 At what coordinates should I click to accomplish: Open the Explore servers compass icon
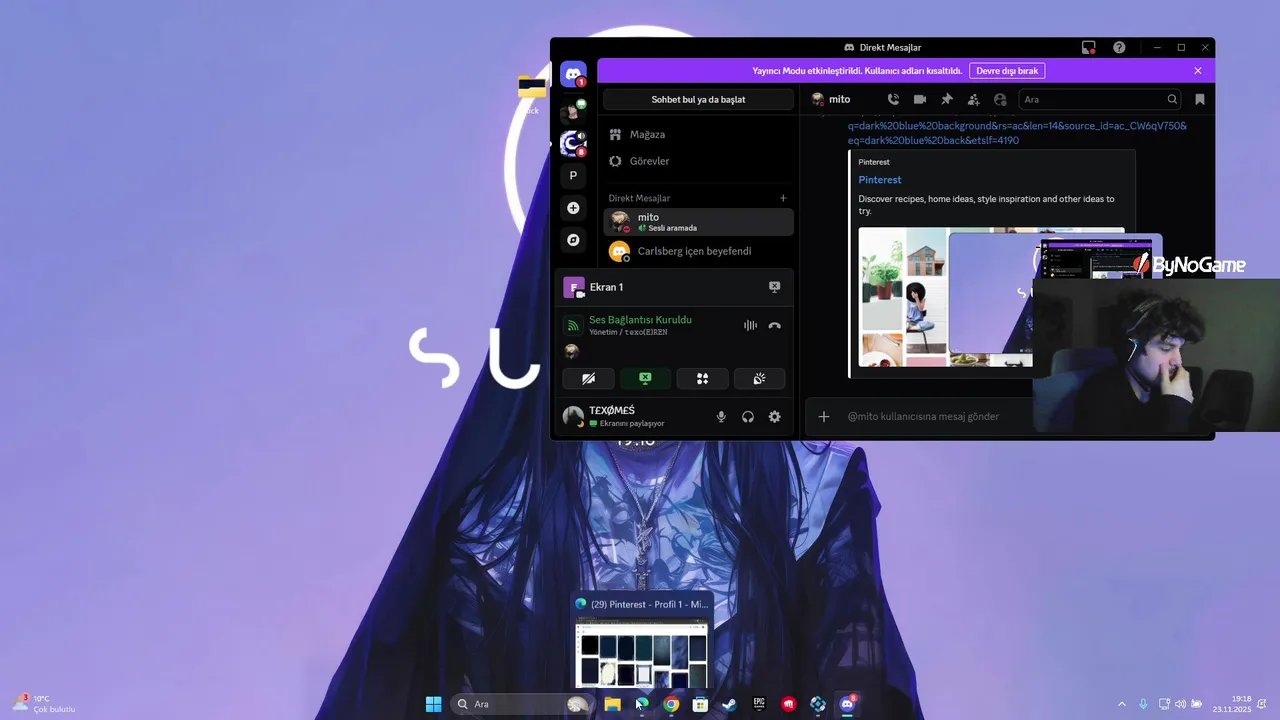coord(573,240)
